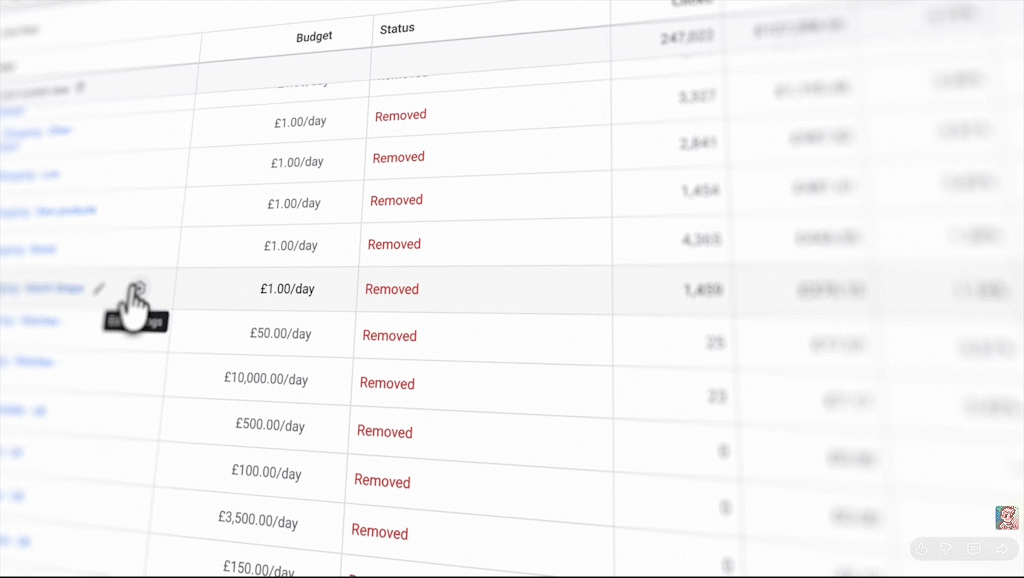Click Removed status in the £3,500.00/day row

click(379, 532)
